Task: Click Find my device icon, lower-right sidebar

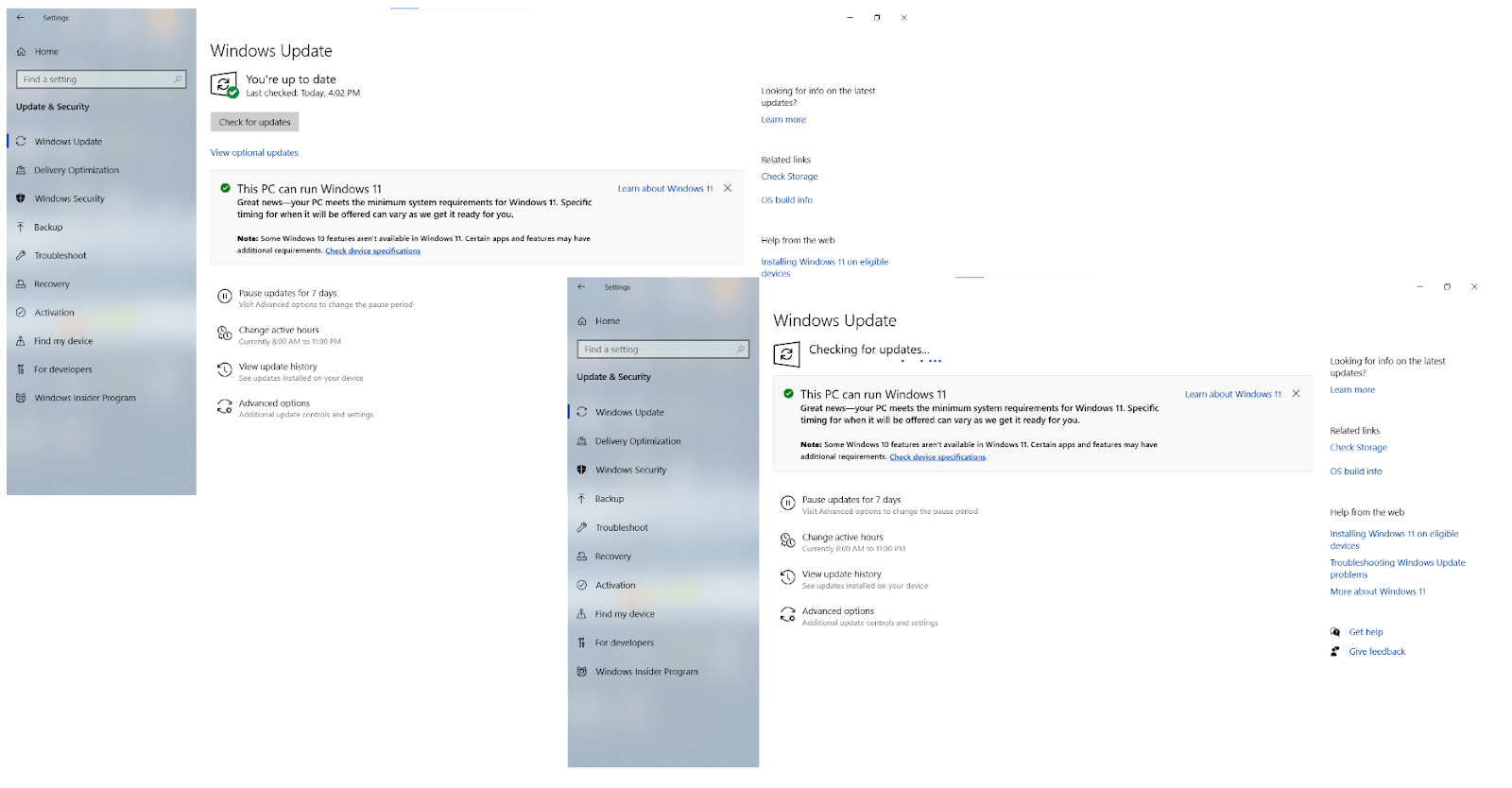Action: pyautogui.click(x=582, y=614)
